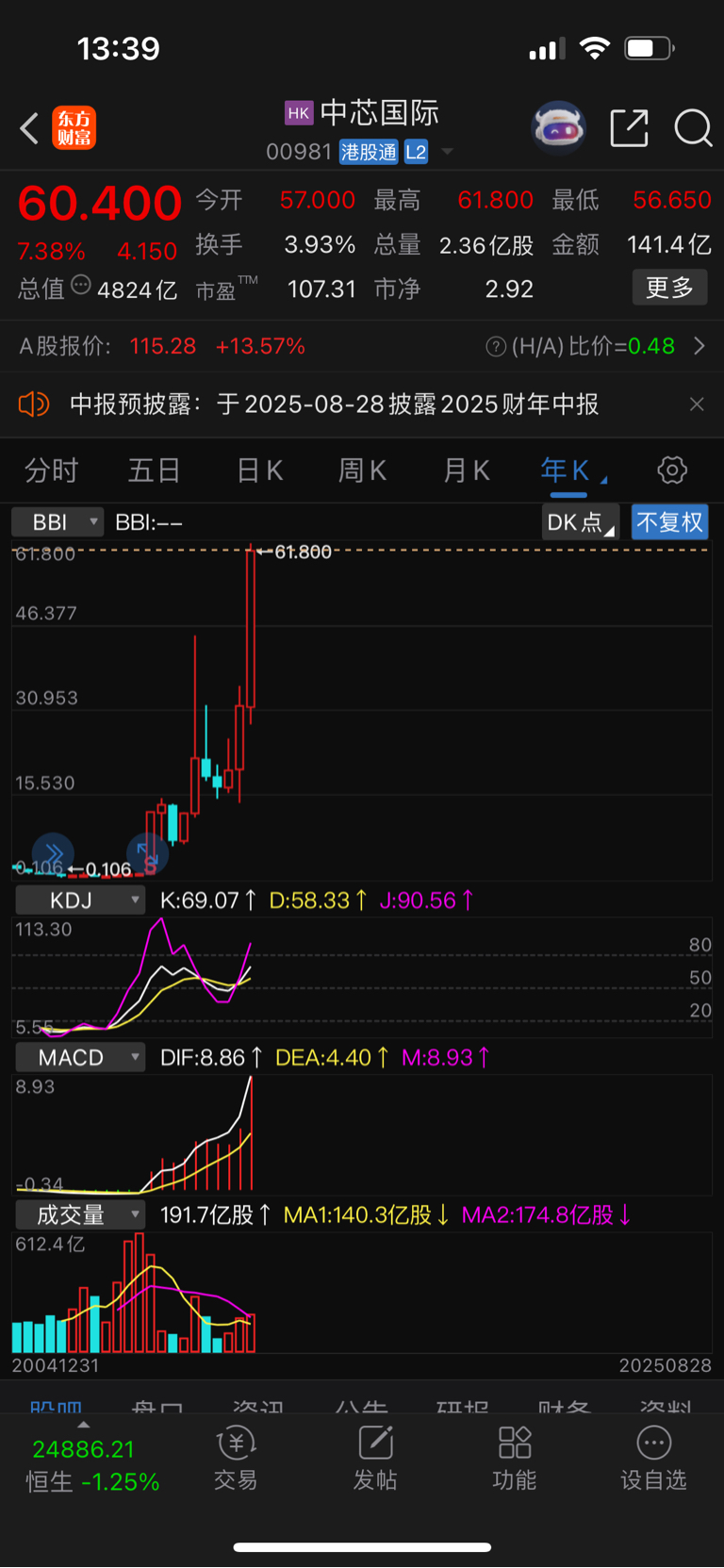Tap the iOS battery status icon
The width and height of the screenshot is (724, 1568).
pos(650,48)
